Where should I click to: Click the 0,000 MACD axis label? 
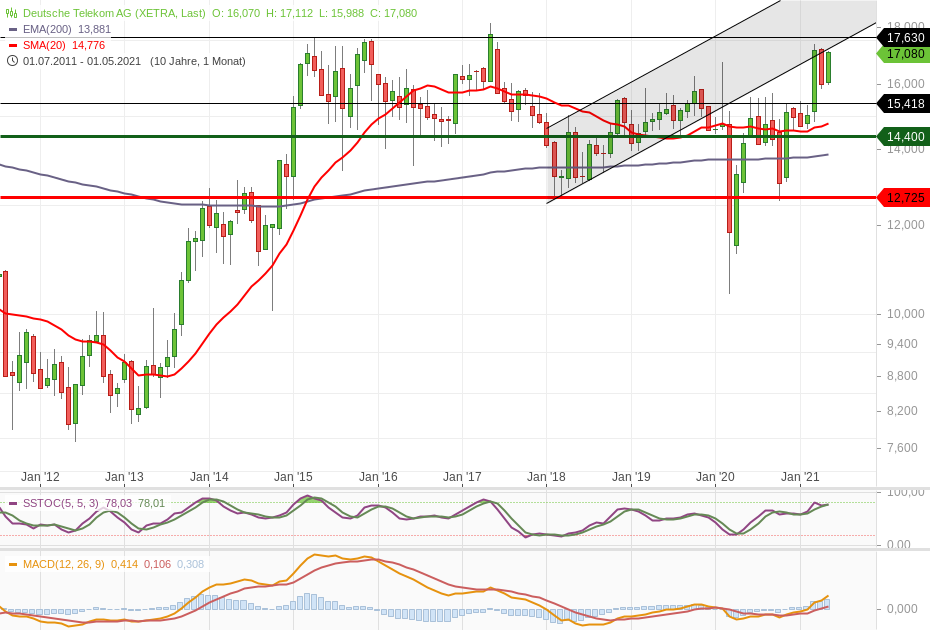pos(902,609)
